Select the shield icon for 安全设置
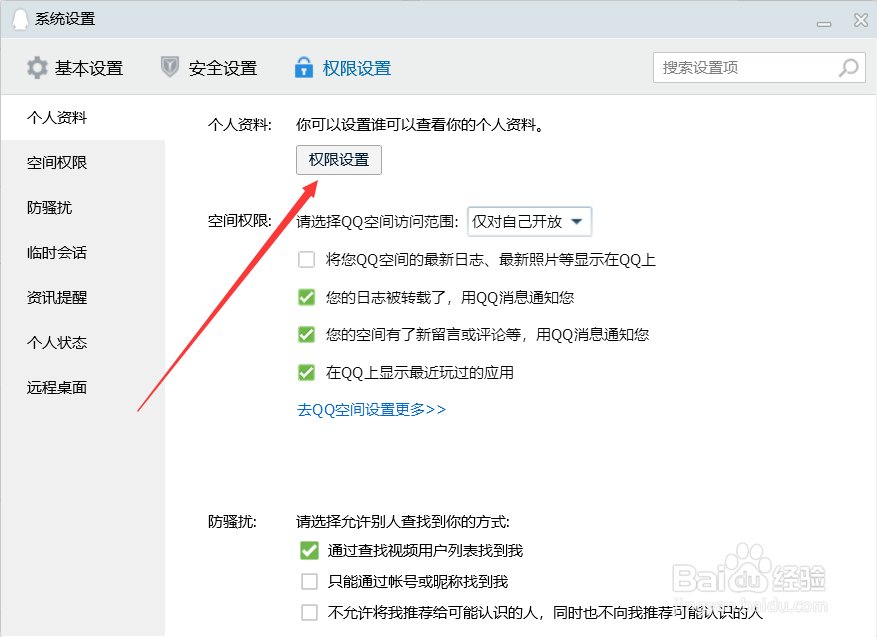Screen dimensions: 877x637 tap(169, 67)
